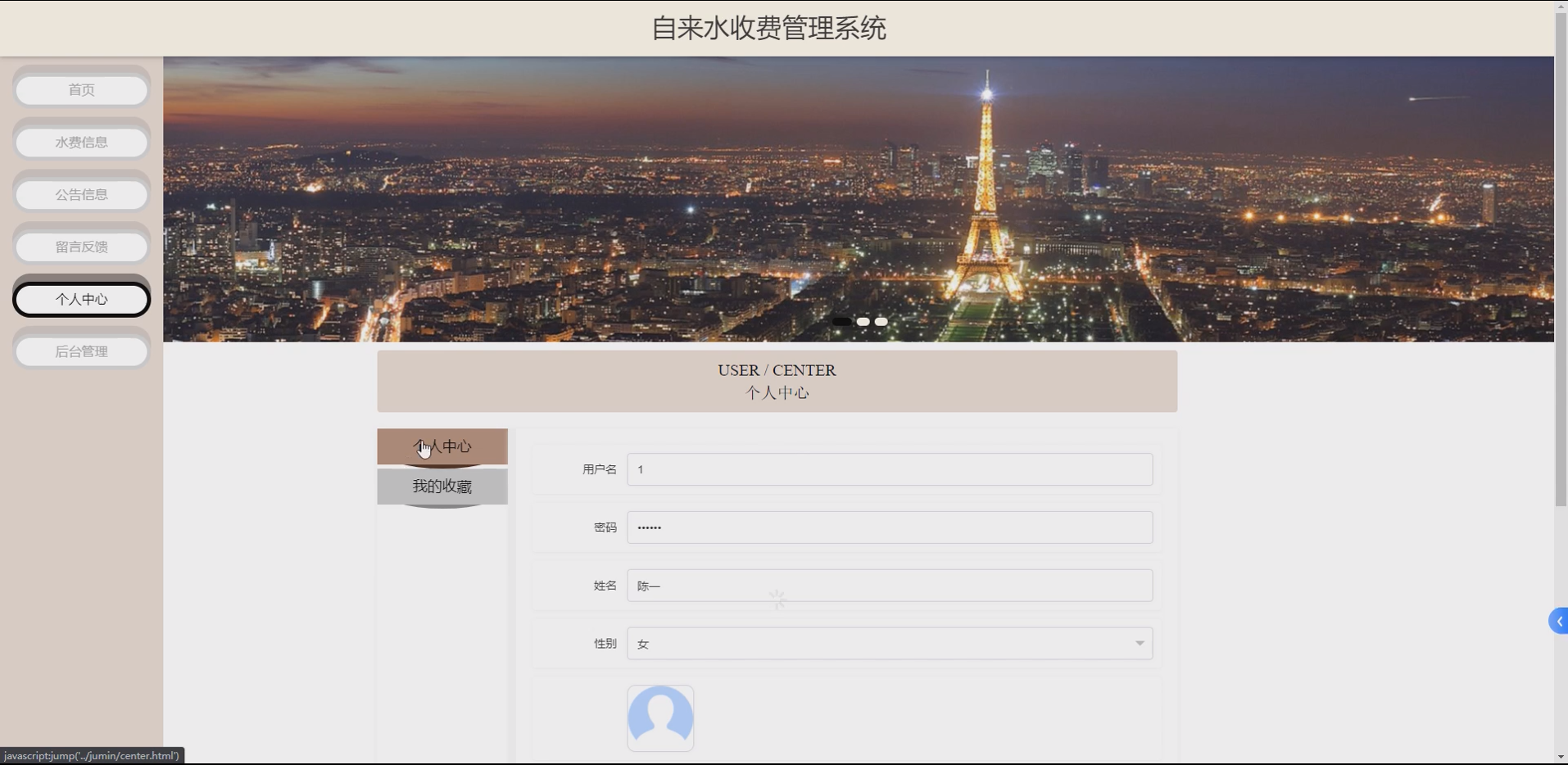
Task: Click the USER / CENTER header banner
Action: coord(776,381)
